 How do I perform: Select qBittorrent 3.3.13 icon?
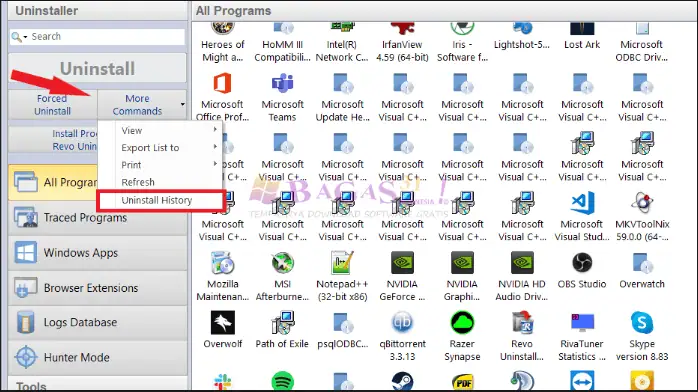pos(402,323)
